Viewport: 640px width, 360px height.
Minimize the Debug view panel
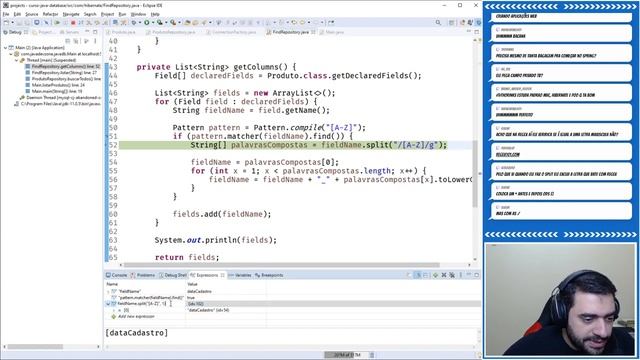tap(87, 32)
